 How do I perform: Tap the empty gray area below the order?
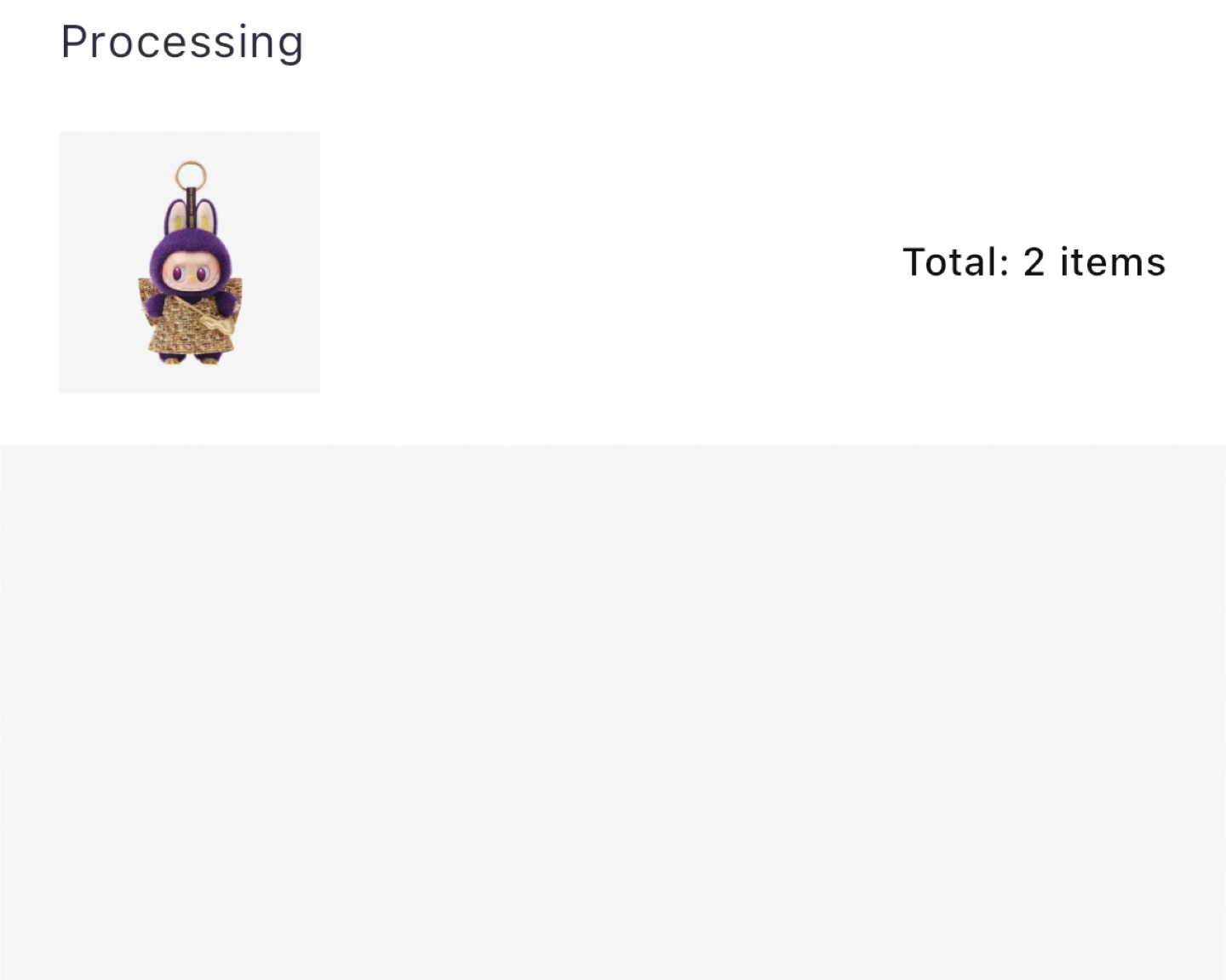click(613, 712)
